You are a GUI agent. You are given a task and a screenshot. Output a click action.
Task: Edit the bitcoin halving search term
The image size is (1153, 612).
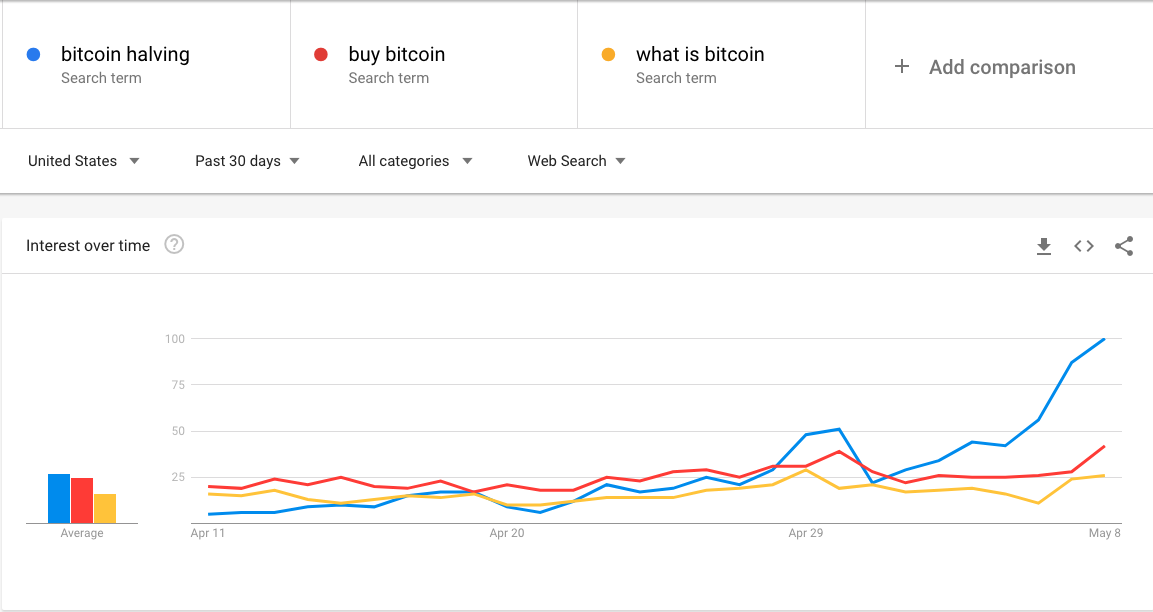coord(125,55)
